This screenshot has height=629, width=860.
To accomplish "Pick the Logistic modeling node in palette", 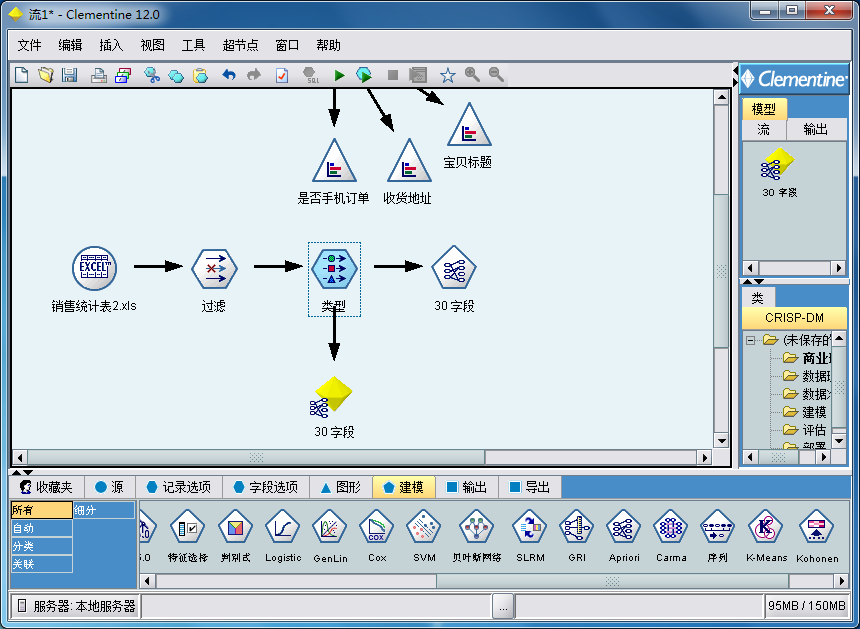I will 282,536.
